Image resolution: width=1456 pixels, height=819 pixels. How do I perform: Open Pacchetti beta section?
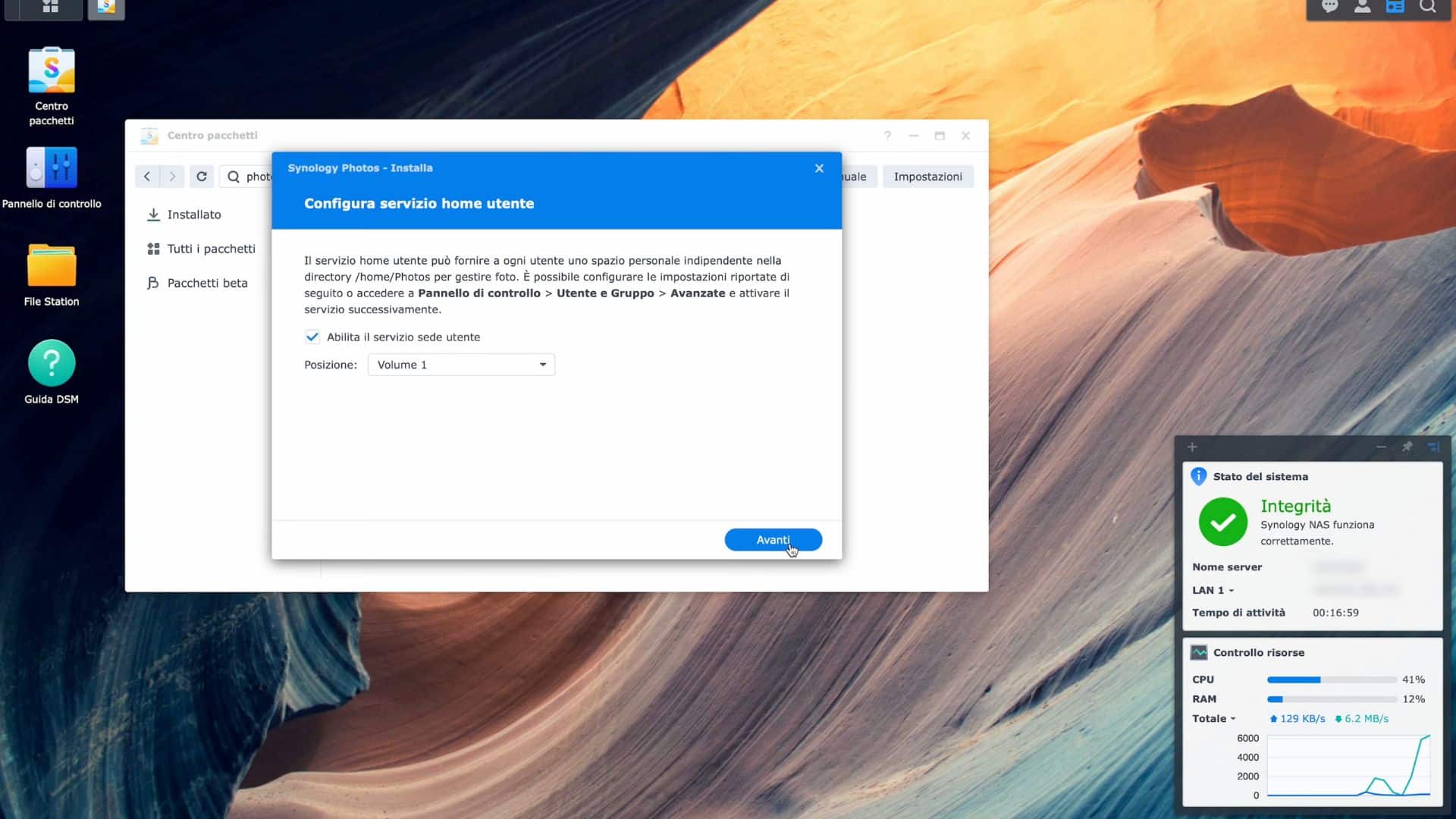(197, 283)
